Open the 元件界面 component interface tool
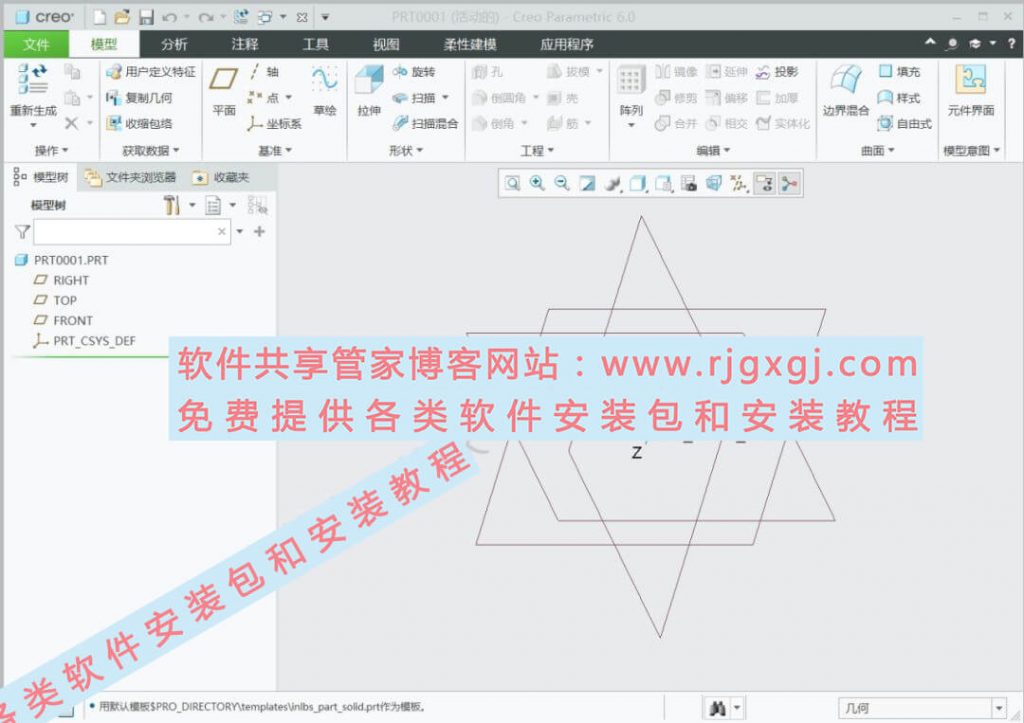 [971, 91]
